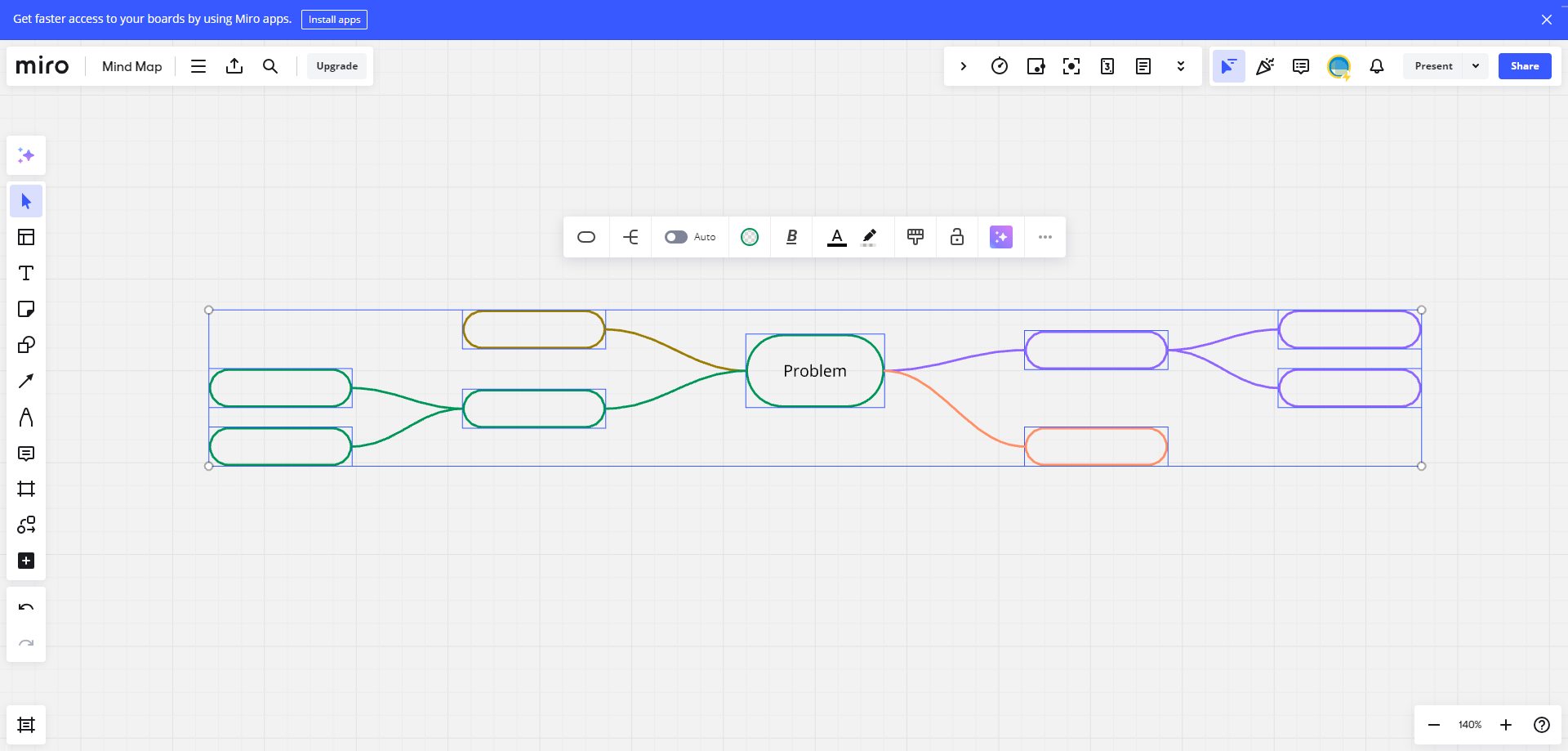This screenshot has height=751, width=1568.
Task: Expand more collaboration tools double chevron
Action: coord(1181,66)
